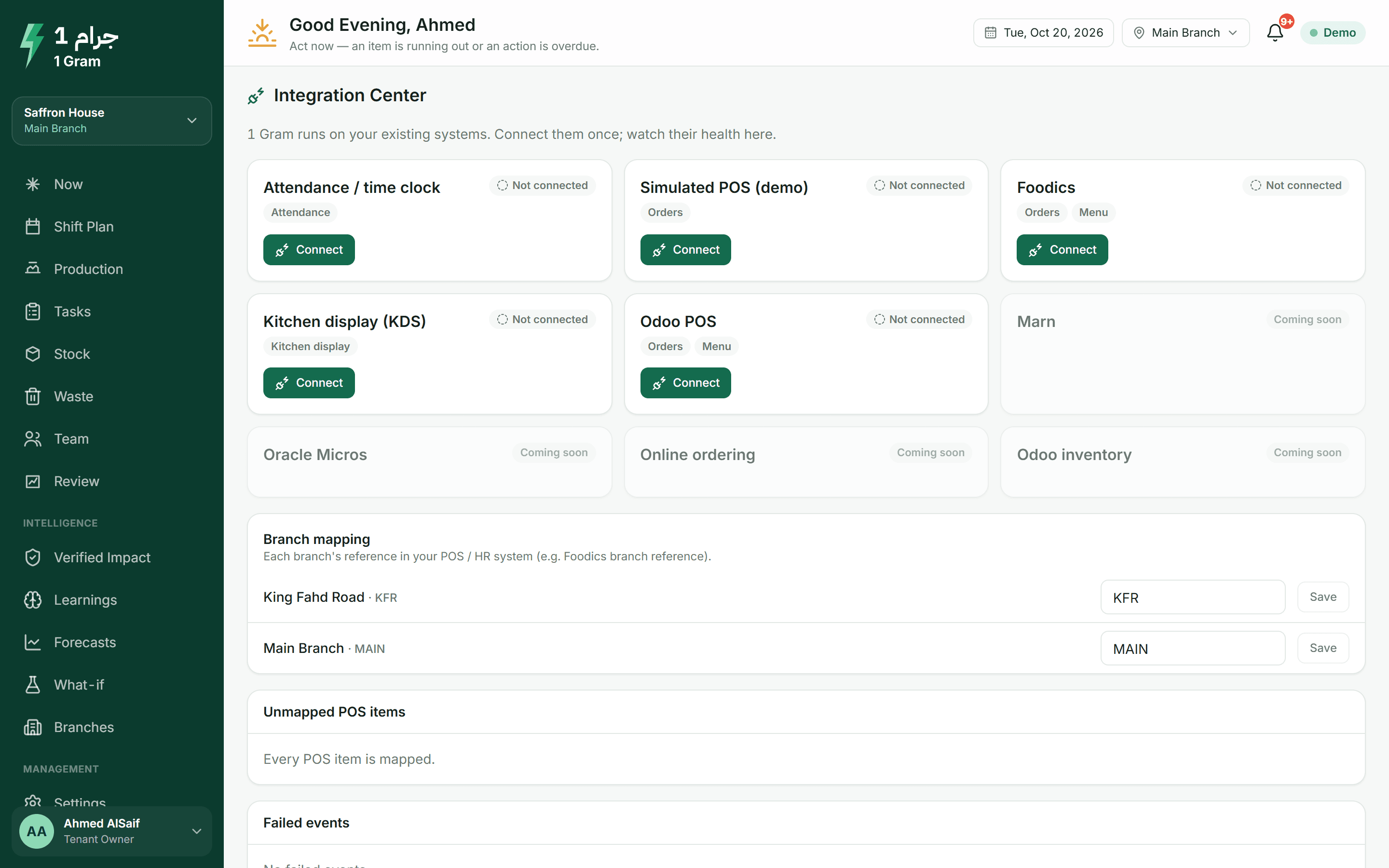Click the Branches building icon
This screenshot has width=1389, height=868.
[x=33, y=727]
